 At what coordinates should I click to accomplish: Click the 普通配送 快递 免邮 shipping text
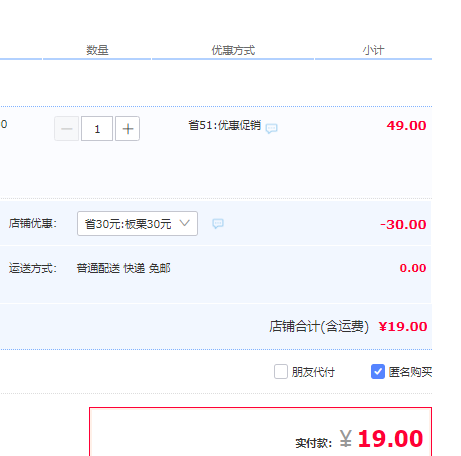(123, 268)
